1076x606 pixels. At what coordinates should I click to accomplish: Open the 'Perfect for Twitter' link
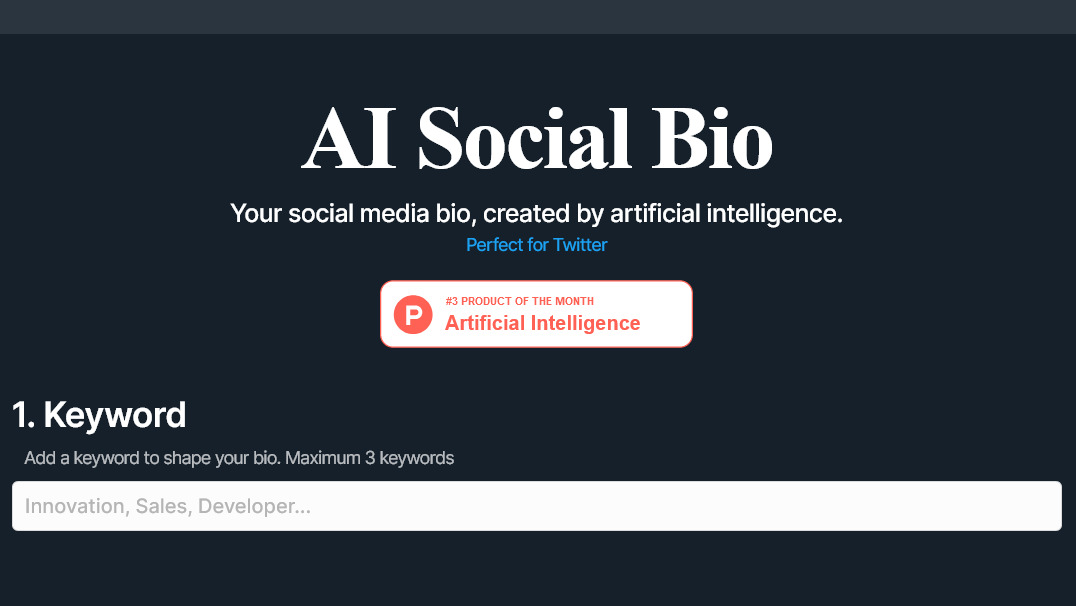(x=536, y=245)
